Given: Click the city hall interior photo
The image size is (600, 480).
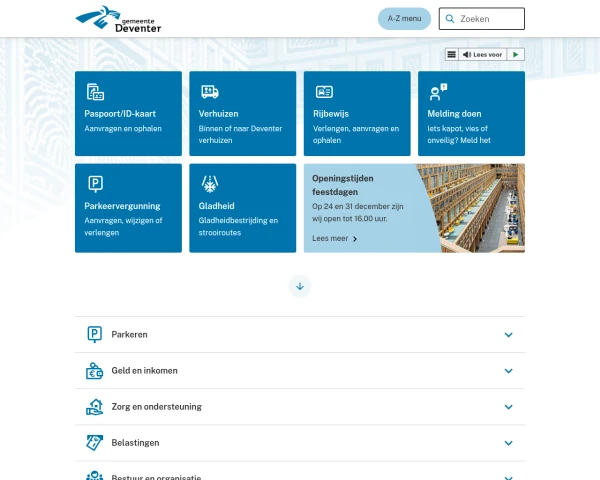Looking at the screenshot, I should pos(474,208).
